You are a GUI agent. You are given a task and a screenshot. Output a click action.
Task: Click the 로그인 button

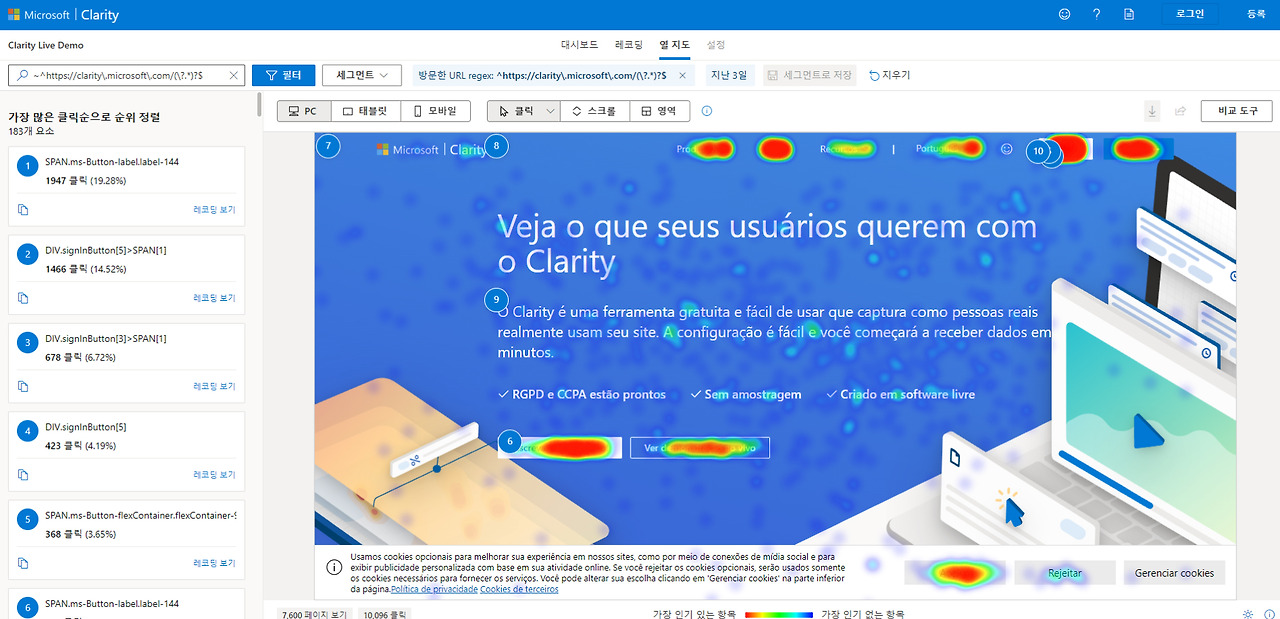point(1190,14)
